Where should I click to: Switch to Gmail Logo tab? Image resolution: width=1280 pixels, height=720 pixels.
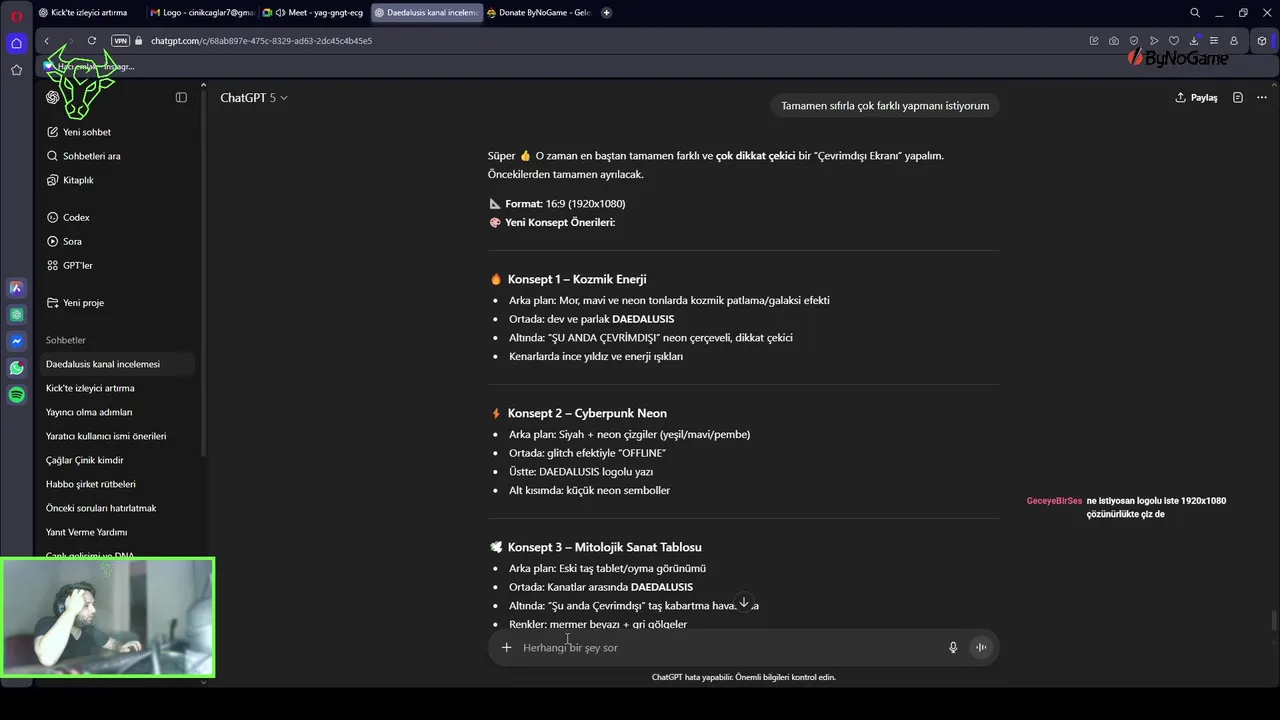[x=200, y=13]
